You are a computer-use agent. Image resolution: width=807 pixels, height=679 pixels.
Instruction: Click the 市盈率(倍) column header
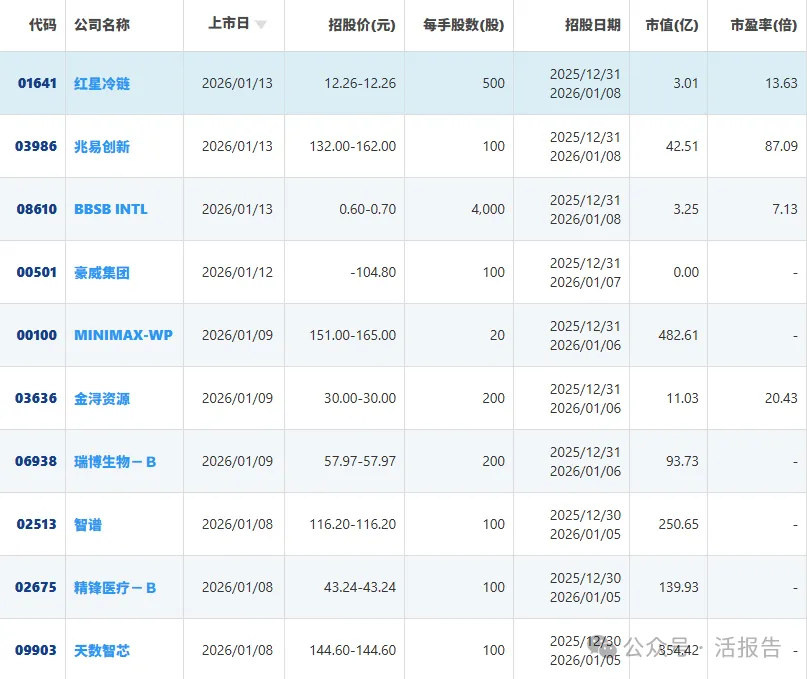765,24
